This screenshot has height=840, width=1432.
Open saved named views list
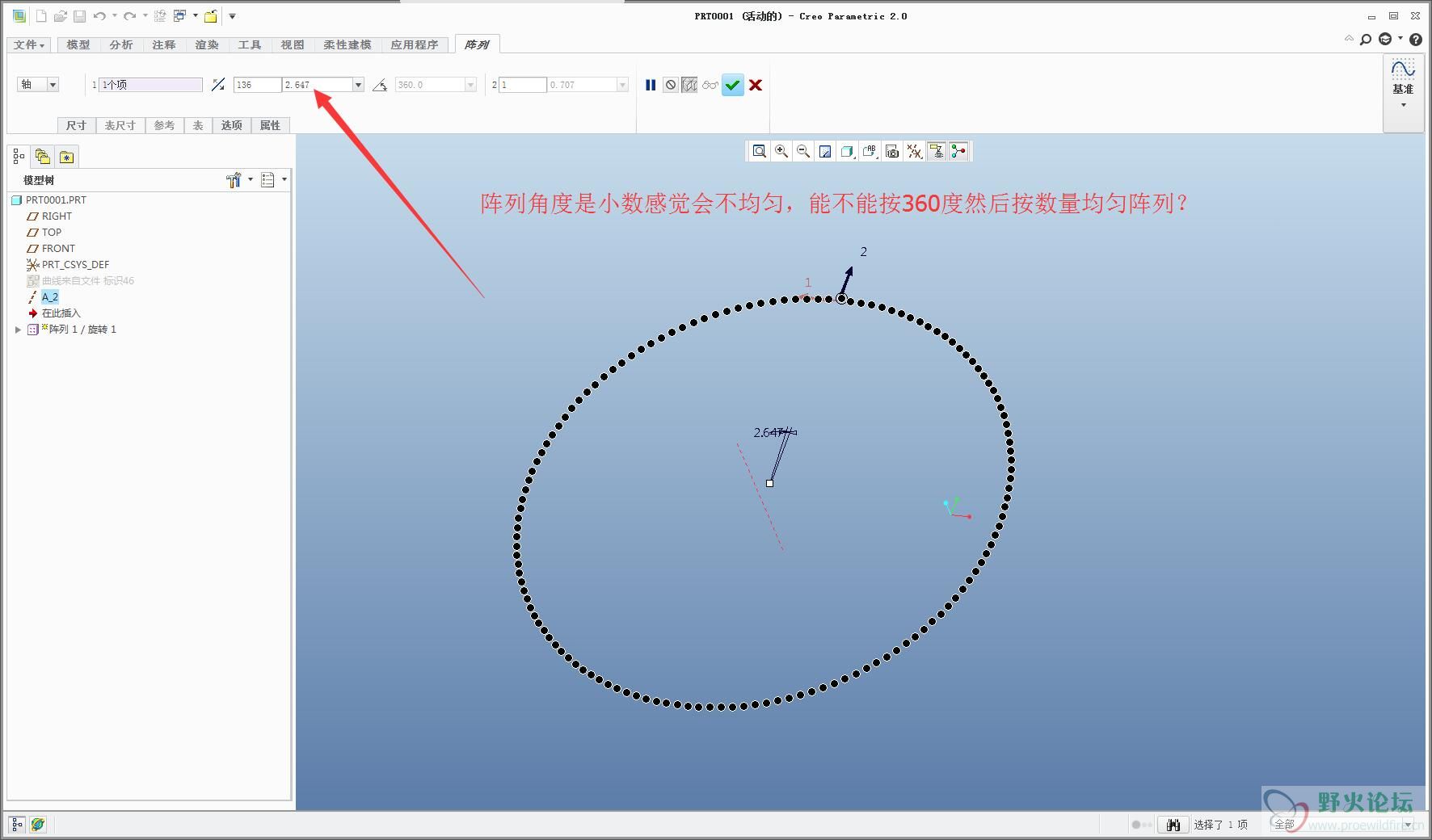(x=870, y=151)
